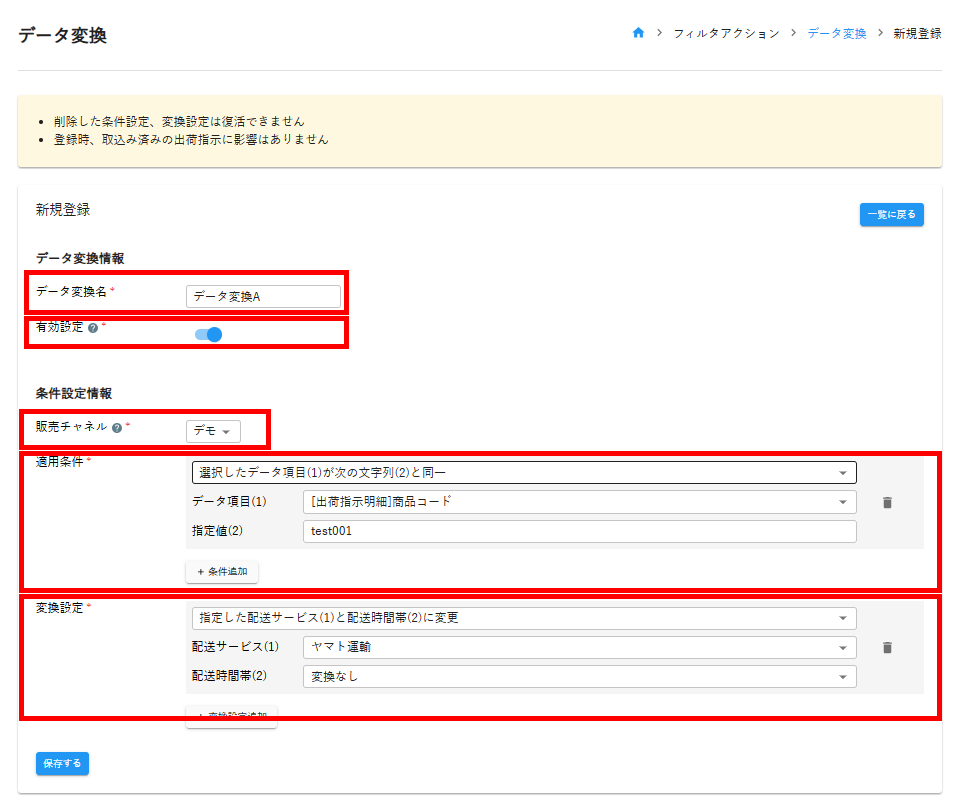Image resolution: width=970 pixels, height=803 pixels.
Task: Open データ変換 breadcrumb link
Action: click(x=837, y=33)
